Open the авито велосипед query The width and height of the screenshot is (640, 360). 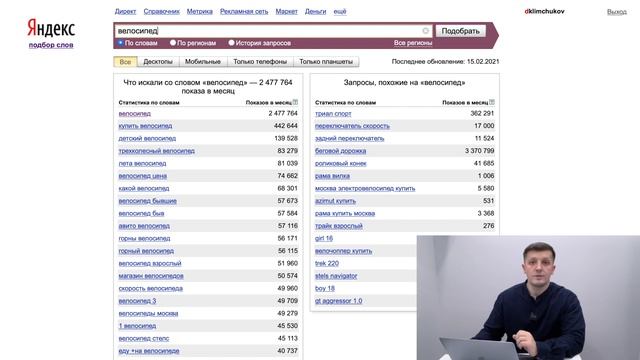[144, 226]
